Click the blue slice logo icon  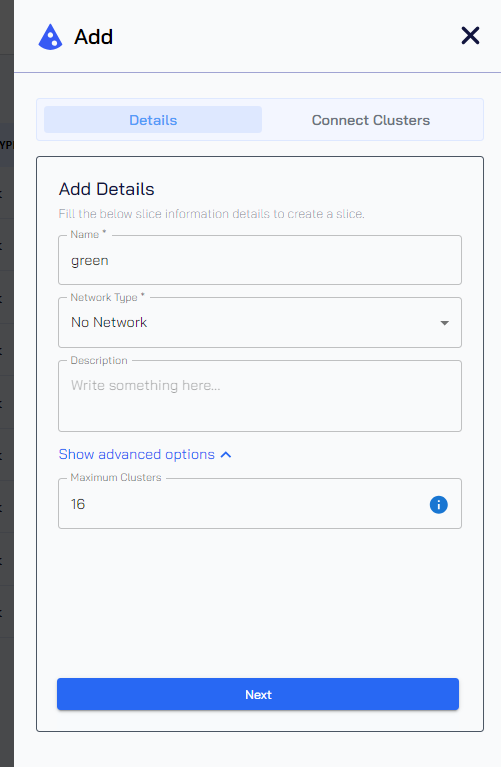tap(50, 37)
